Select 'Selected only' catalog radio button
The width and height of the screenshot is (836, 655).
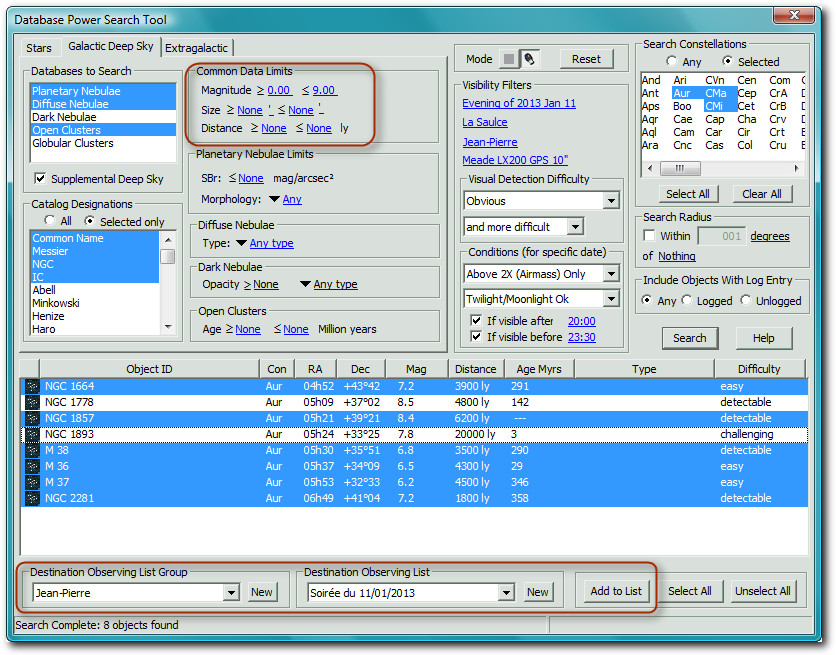pyautogui.click(x=89, y=220)
